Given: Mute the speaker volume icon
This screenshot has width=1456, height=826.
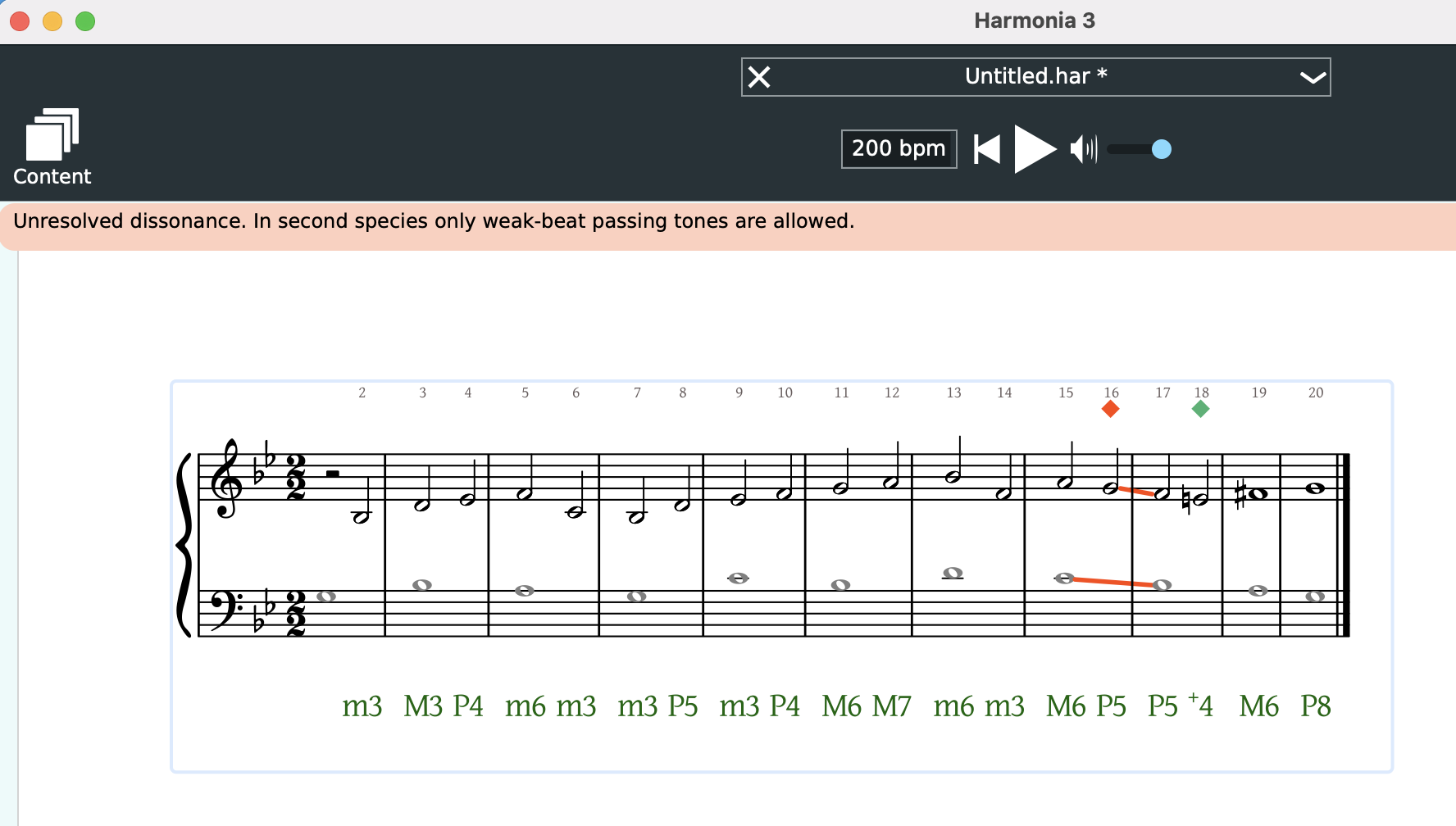Looking at the screenshot, I should click(x=1083, y=149).
